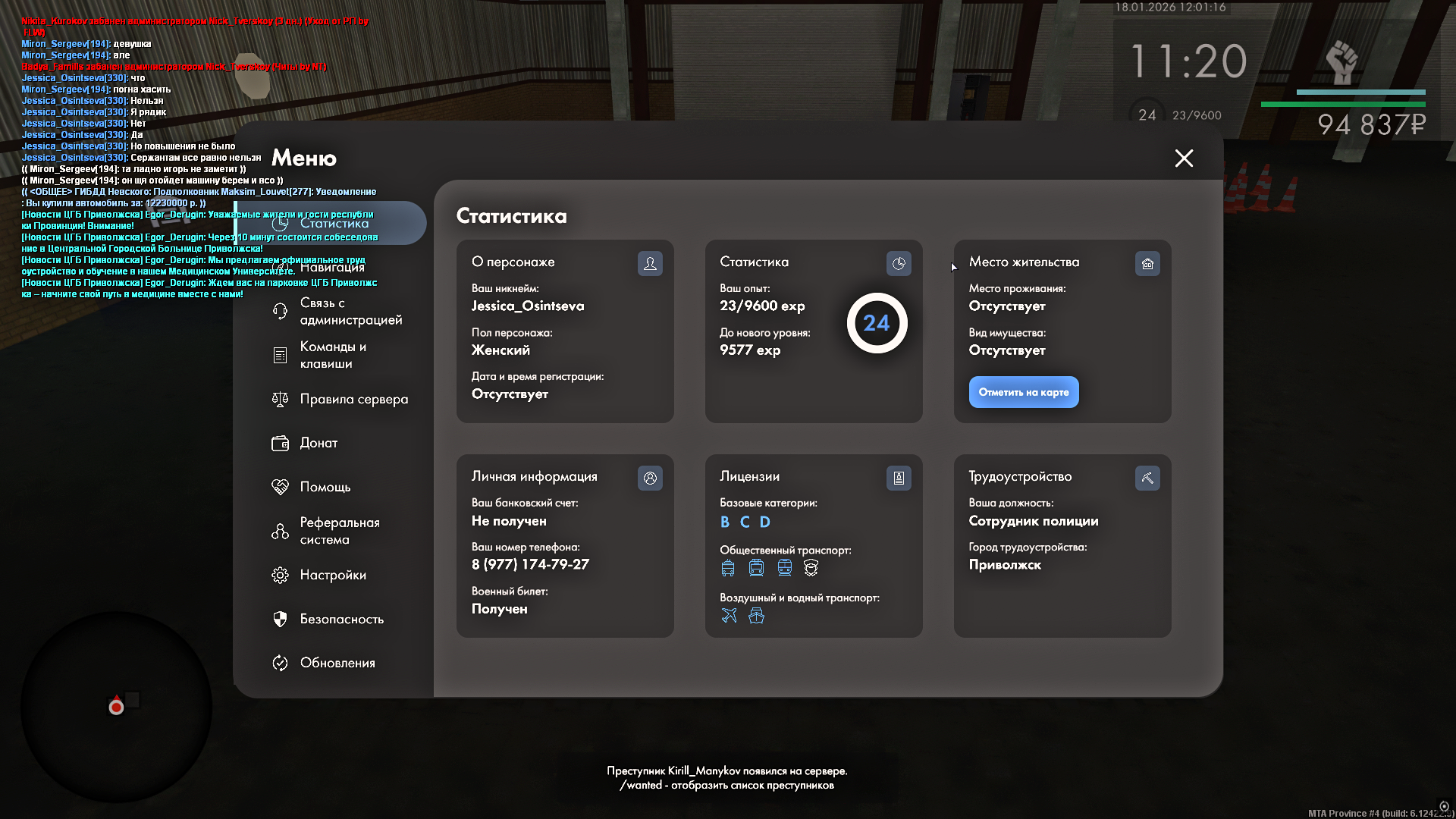Open the Навигация menu section
This screenshot has width=1456, height=819.
pos(332,267)
